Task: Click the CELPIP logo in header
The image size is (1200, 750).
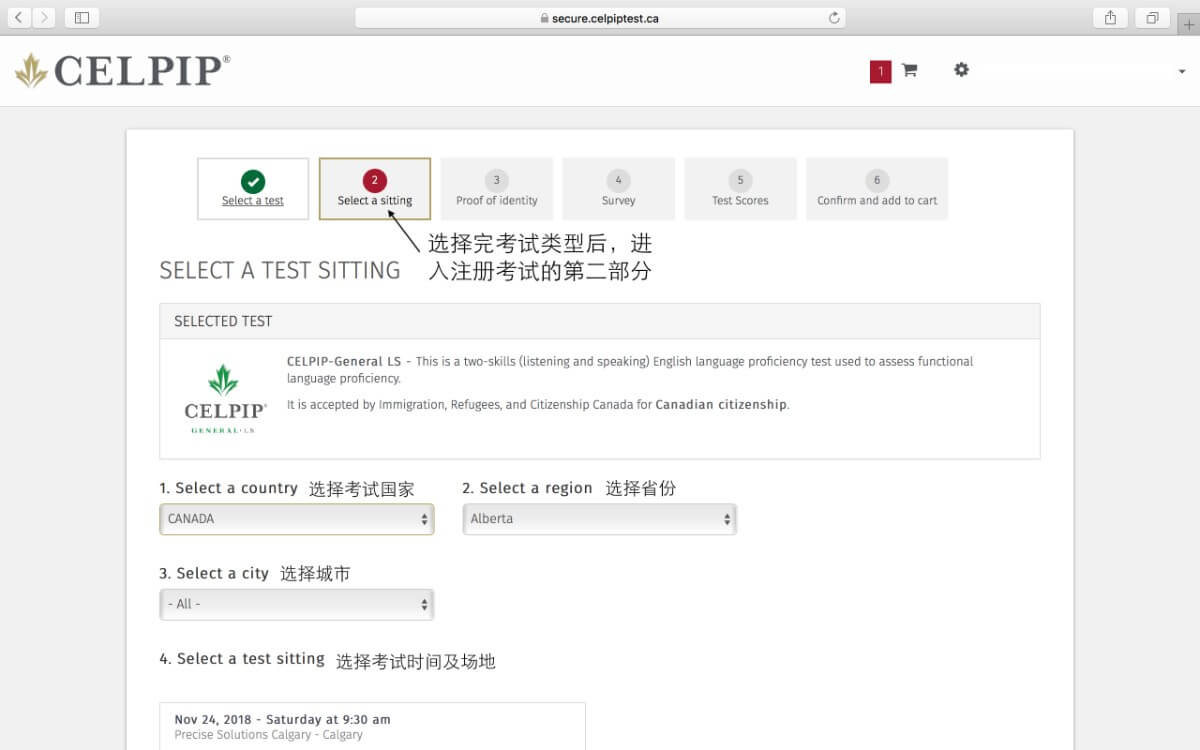Action: [x=122, y=70]
